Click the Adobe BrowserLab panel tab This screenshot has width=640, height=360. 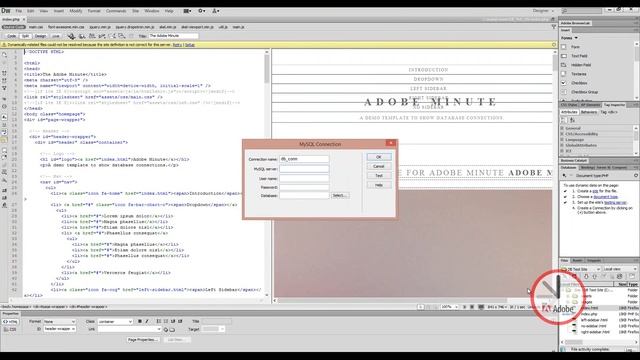click(575, 23)
